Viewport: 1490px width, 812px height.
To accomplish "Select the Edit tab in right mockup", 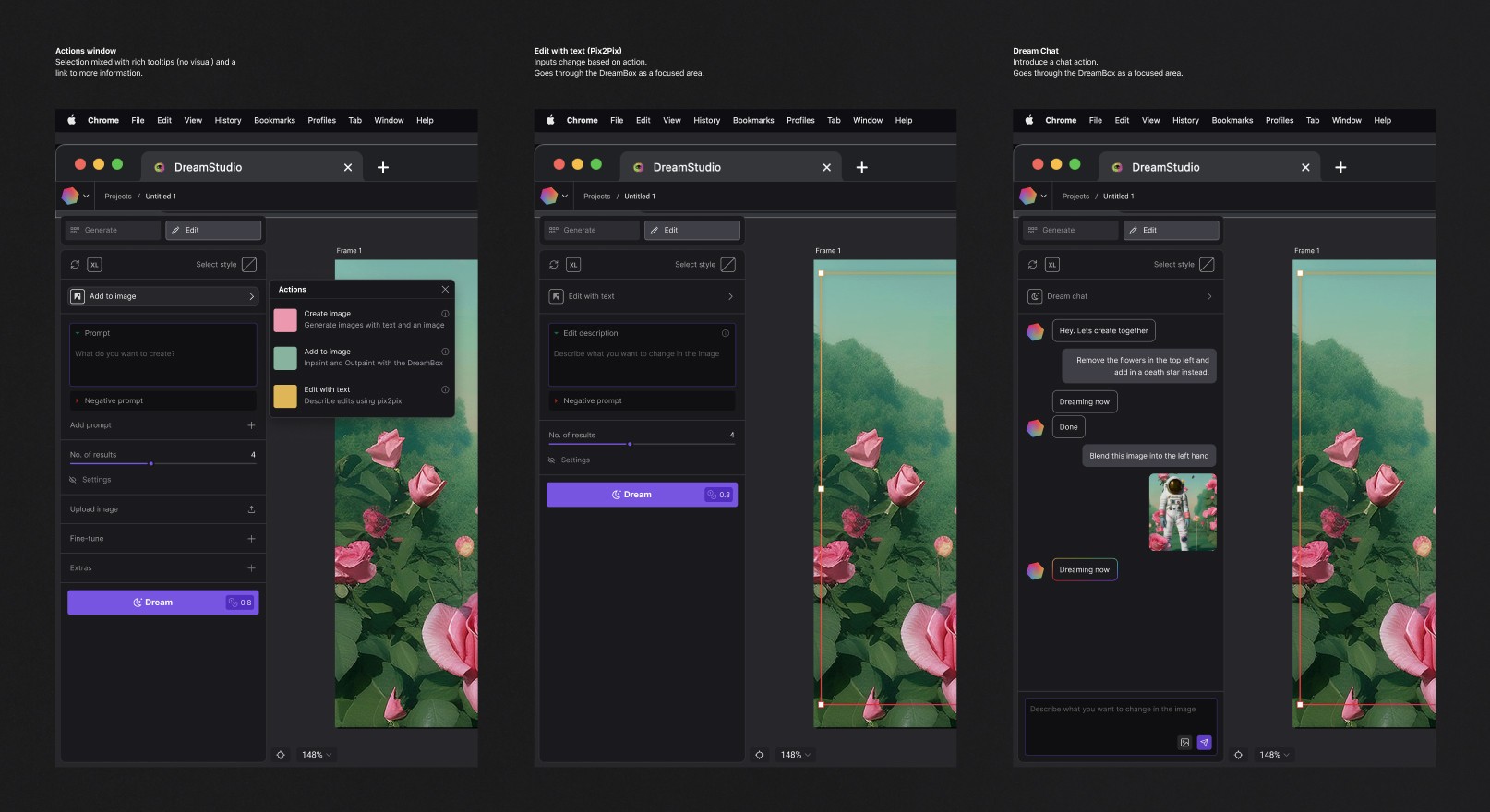I will pyautogui.click(x=1171, y=230).
